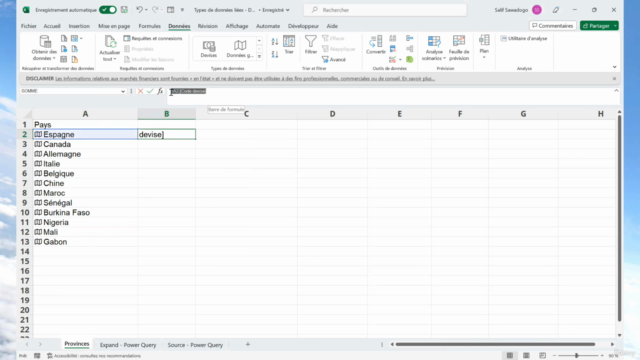Click the user account avatar
Viewport: 640px width, 360px height.
click(x=537, y=10)
